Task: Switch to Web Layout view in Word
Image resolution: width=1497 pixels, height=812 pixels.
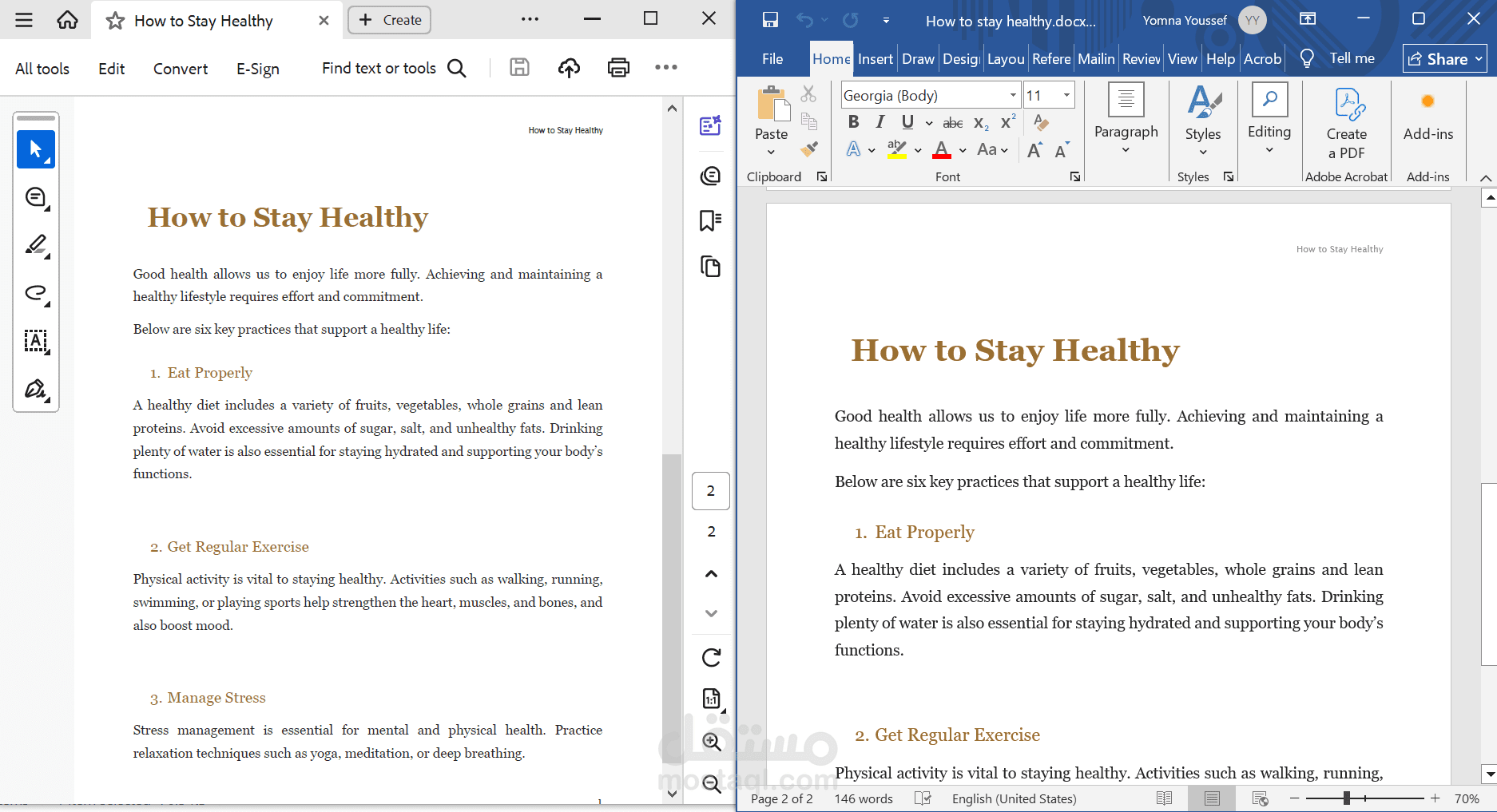Action: 1260,798
